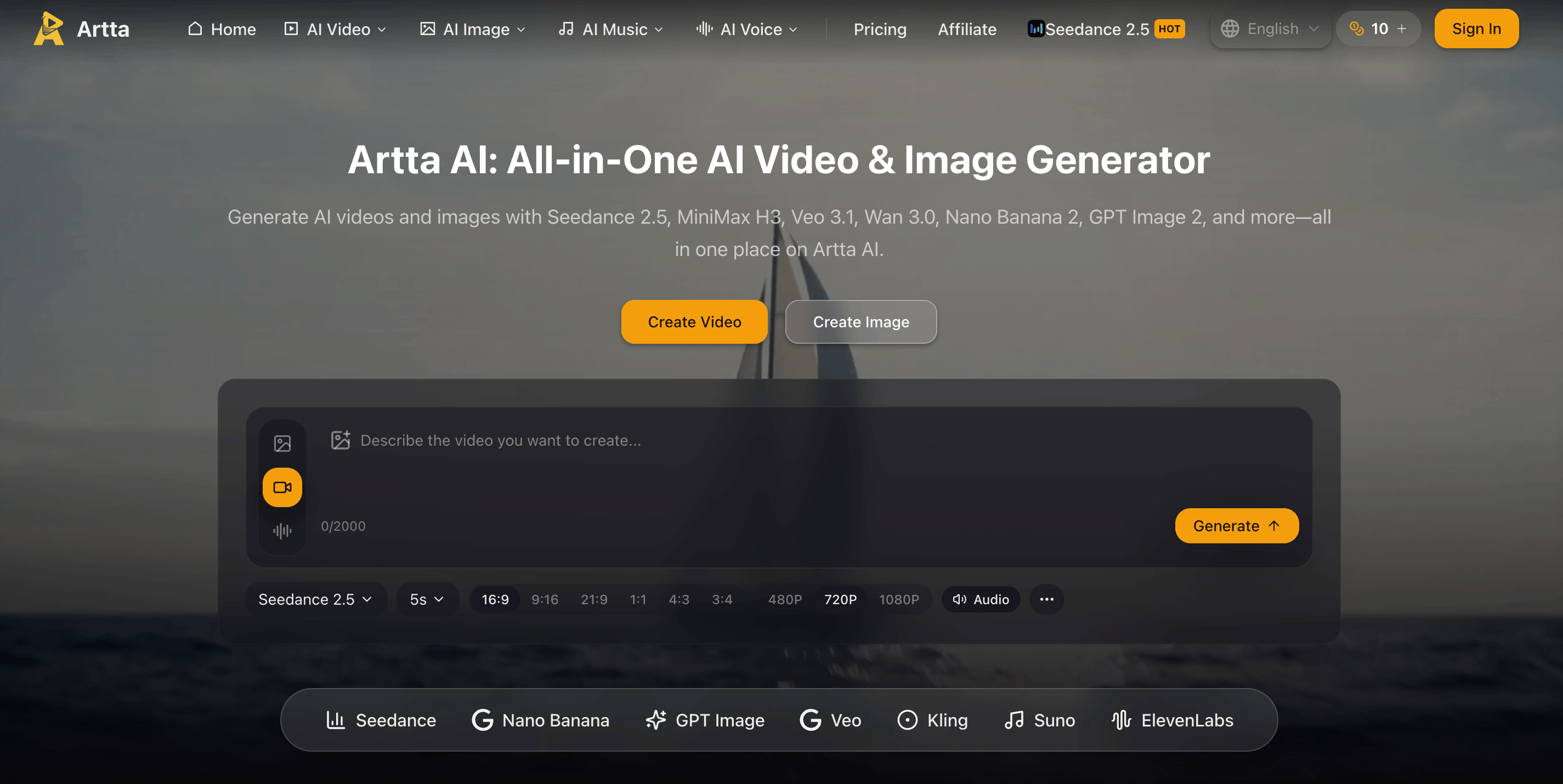
Task: Click the ElevenLabs model shortcut
Action: [1173, 720]
